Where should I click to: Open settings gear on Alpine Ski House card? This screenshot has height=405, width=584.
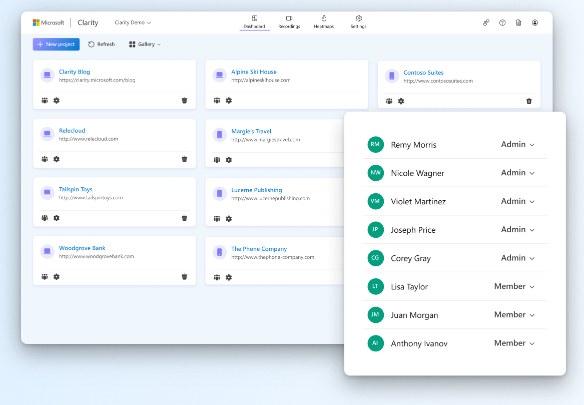pos(229,100)
